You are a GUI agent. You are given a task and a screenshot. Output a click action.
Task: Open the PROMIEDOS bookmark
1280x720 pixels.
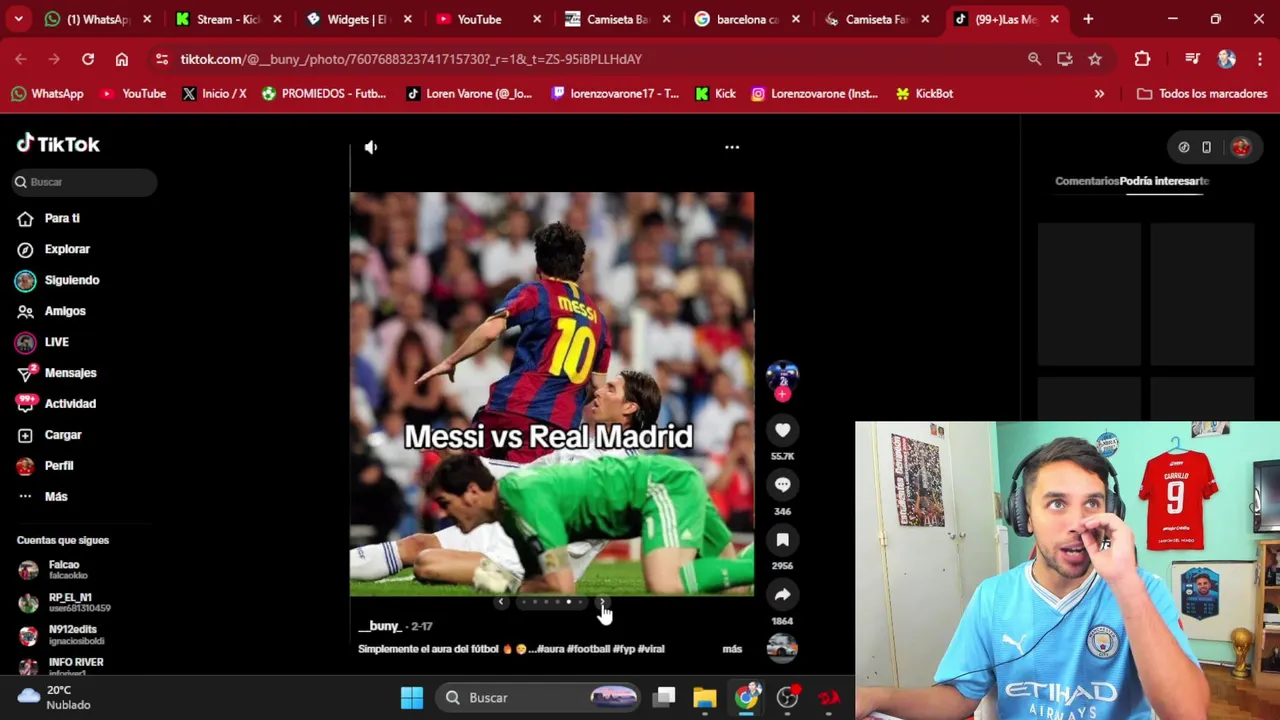324,94
